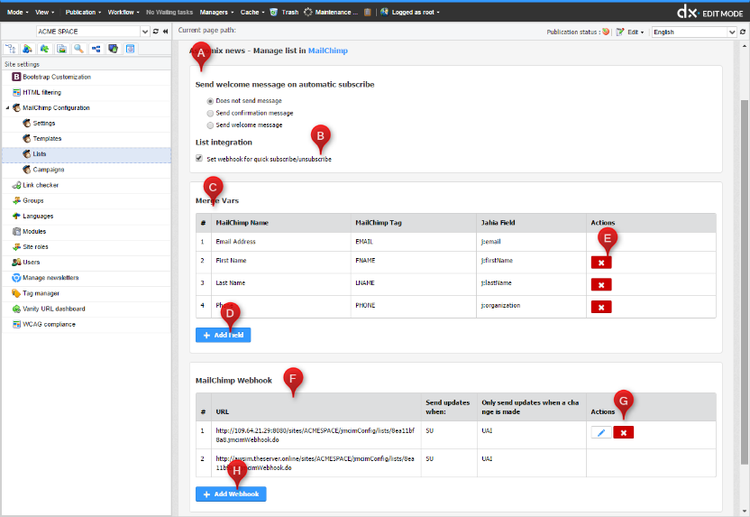Click the Add Webhook button
The width and height of the screenshot is (750, 517).
tap(231, 494)
